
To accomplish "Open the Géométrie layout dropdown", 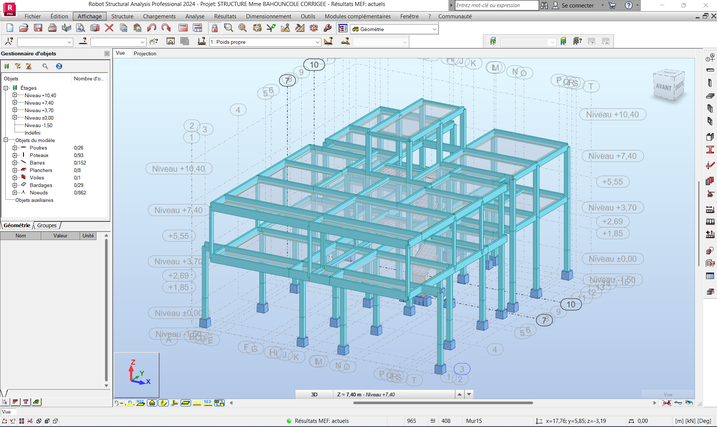I will (x=435, y=29).
